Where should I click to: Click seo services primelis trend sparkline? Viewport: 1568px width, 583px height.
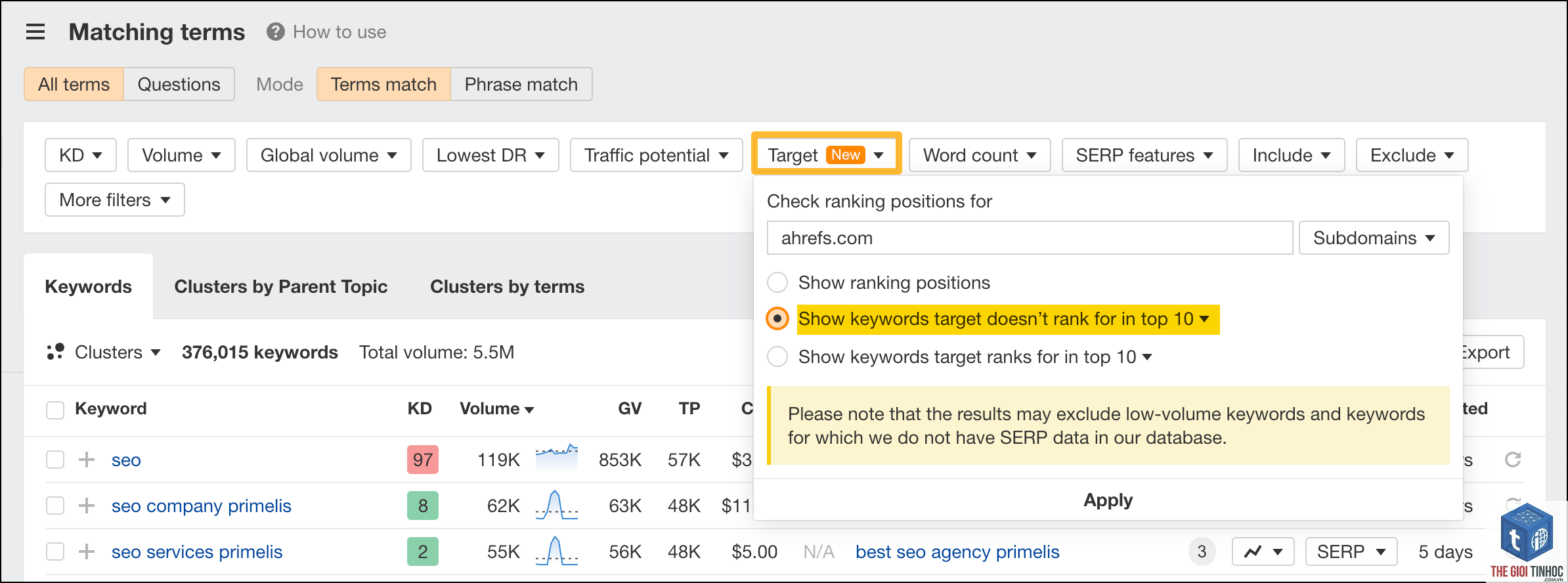pos(557,550)
